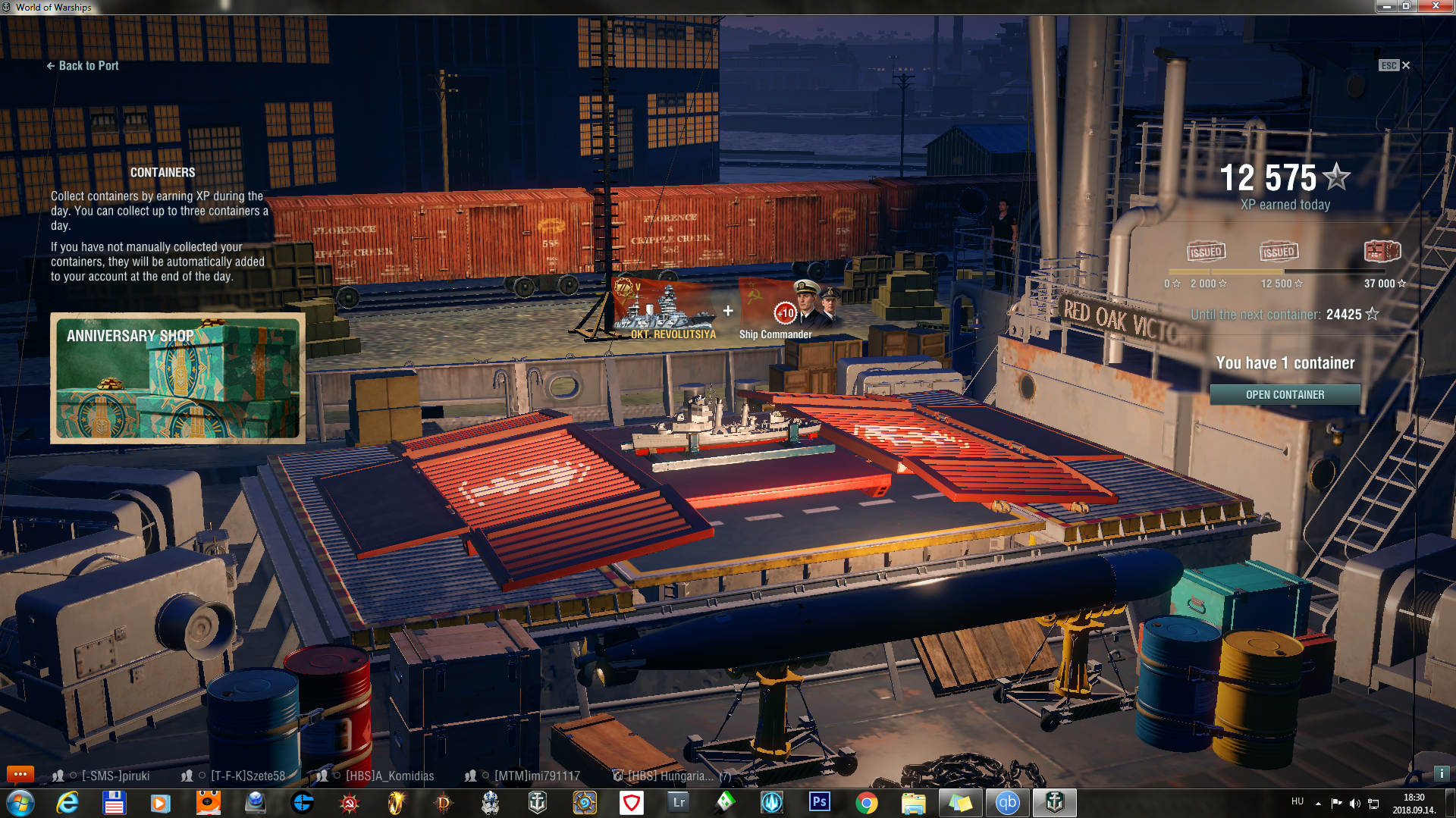The image size is (1456, 818).
Task: Launch Adobe Lightroom from taskbar
Action: (679, 802)
